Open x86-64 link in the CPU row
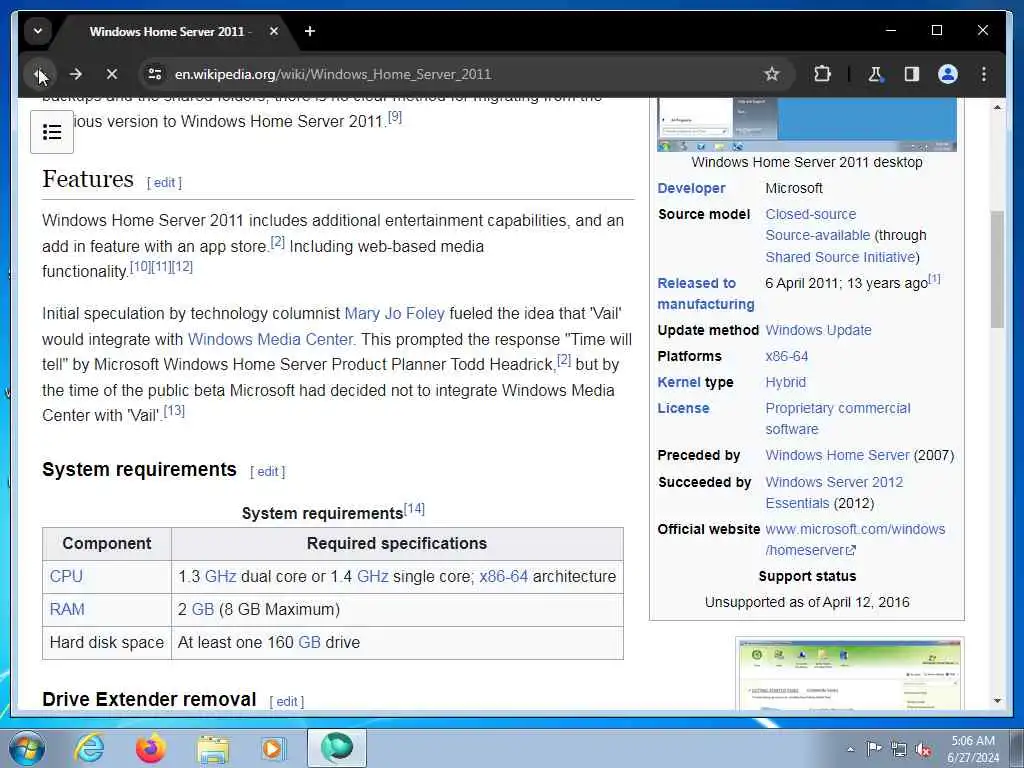Screen dimensions: 1024x768 [504, 577]
